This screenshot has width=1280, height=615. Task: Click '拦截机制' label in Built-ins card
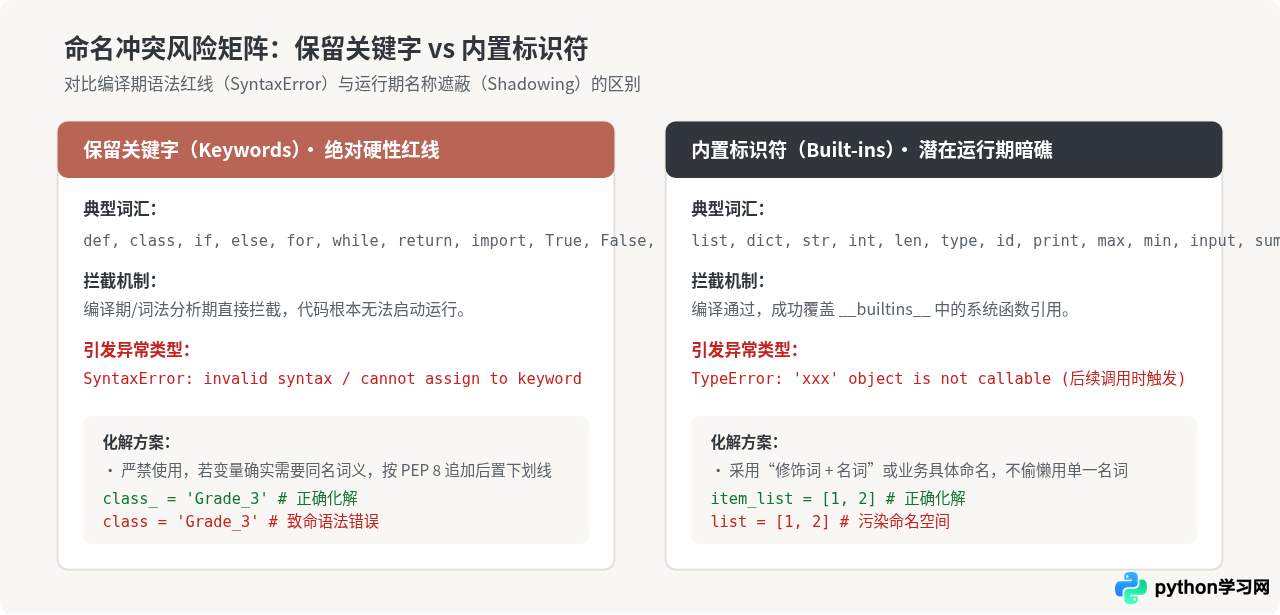728,281
